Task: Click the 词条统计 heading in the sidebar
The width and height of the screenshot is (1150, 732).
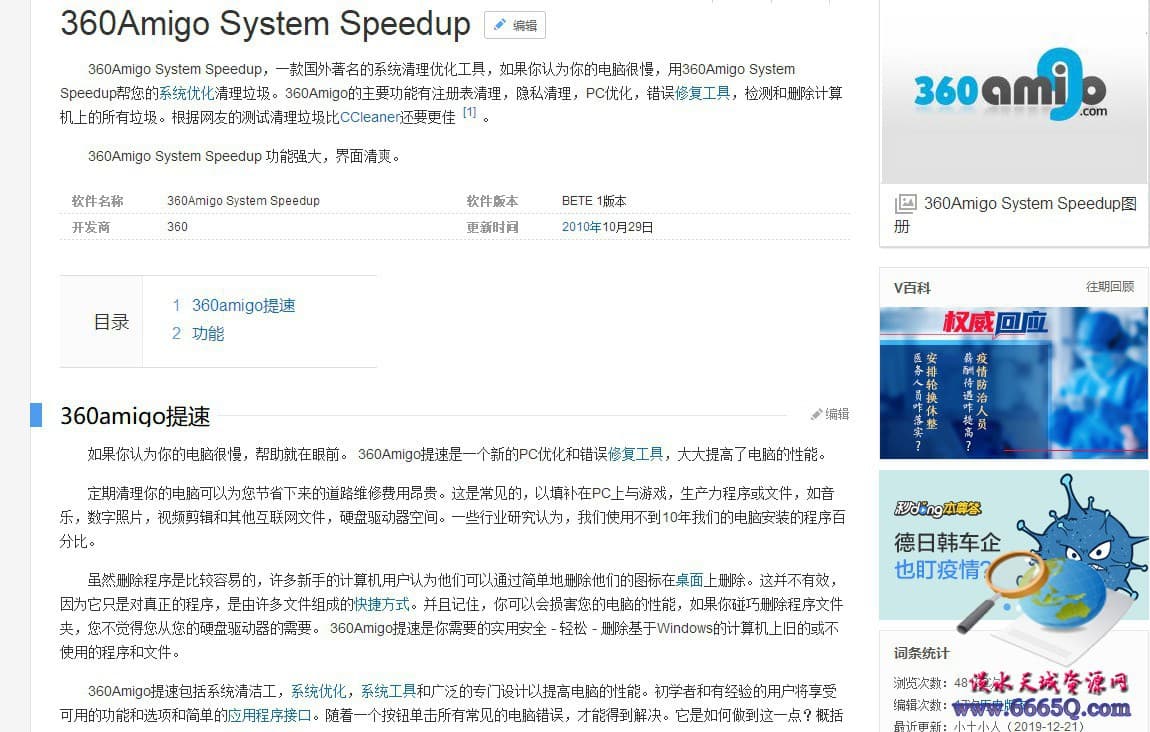Action: [x=921, y=653]
